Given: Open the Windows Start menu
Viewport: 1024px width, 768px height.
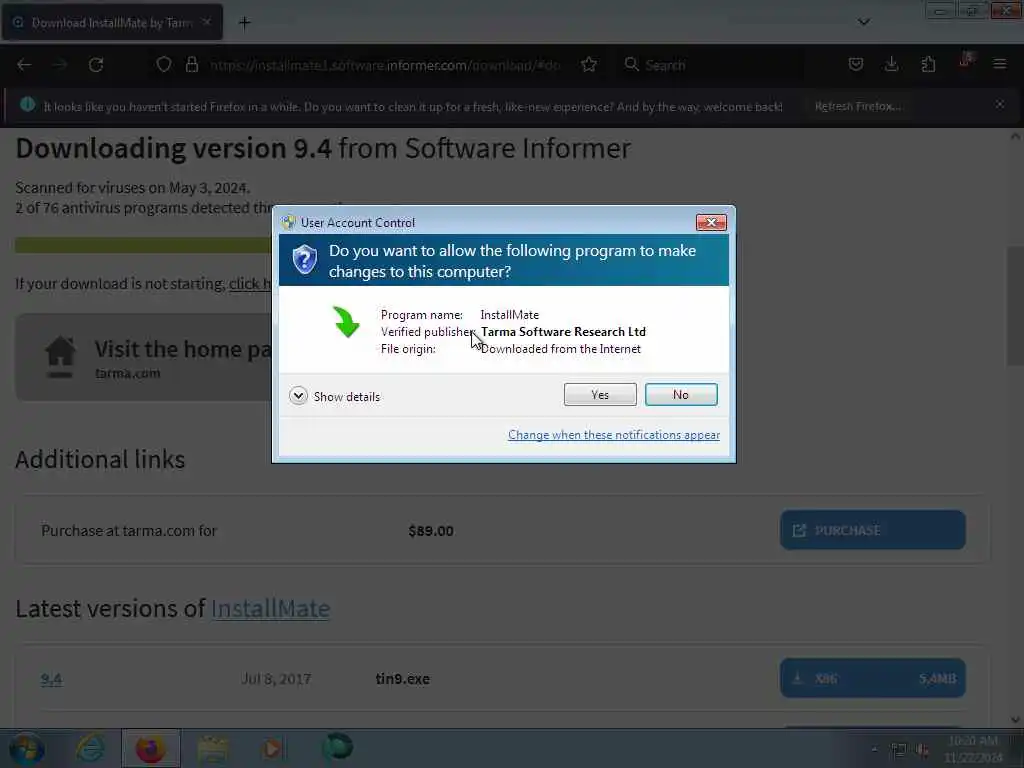Looking at the screenshot, I should [26, 749].
